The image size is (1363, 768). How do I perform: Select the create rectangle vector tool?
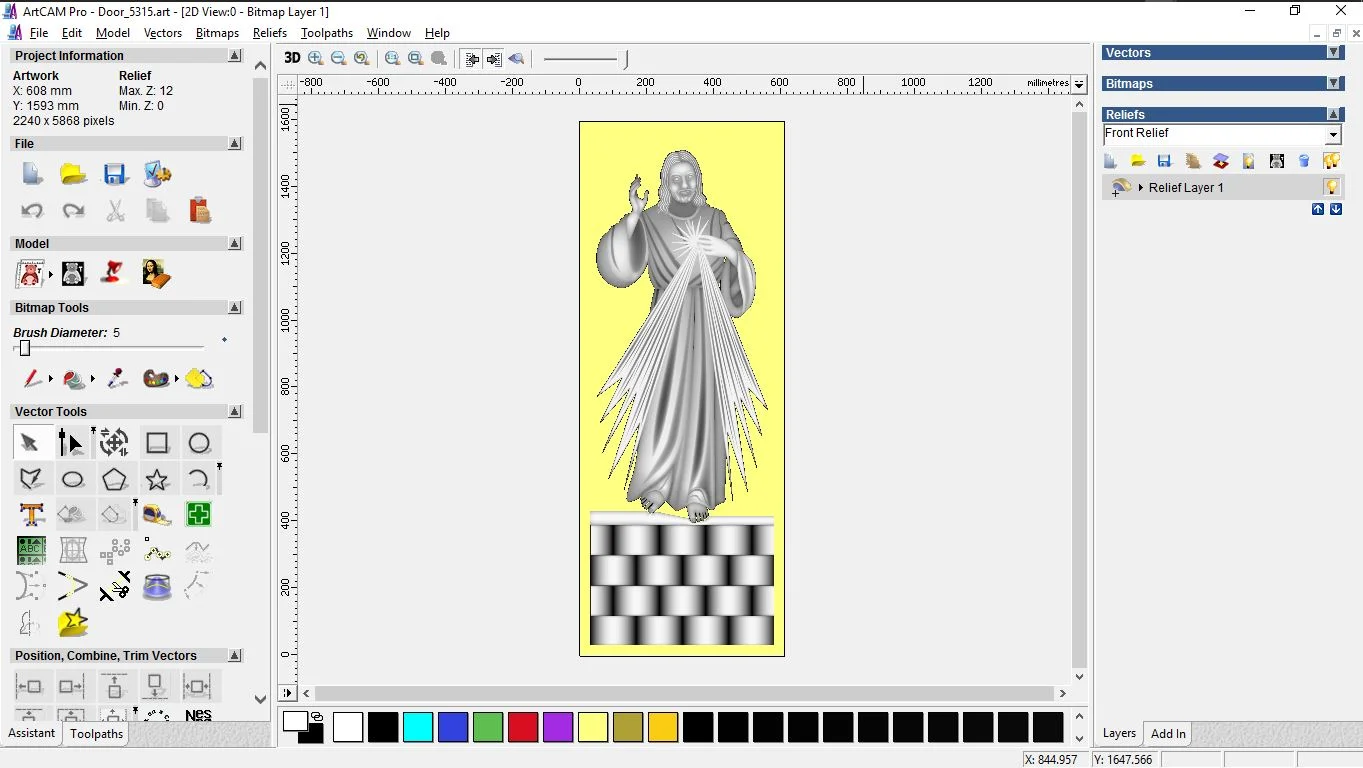(157, 443)
